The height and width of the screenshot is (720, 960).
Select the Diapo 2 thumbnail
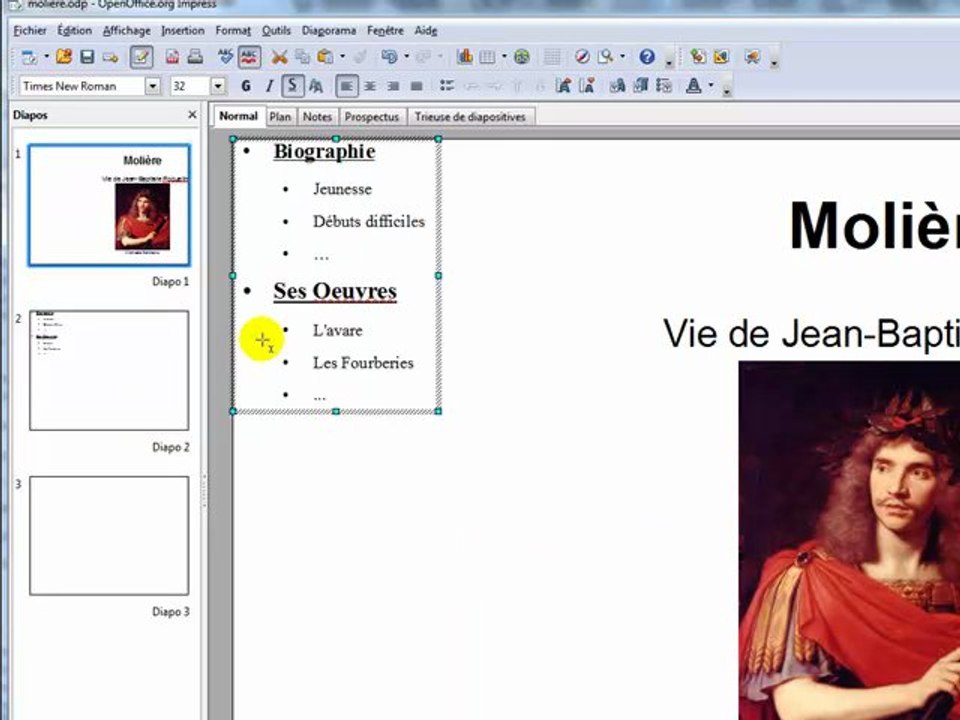pos(109,370)
